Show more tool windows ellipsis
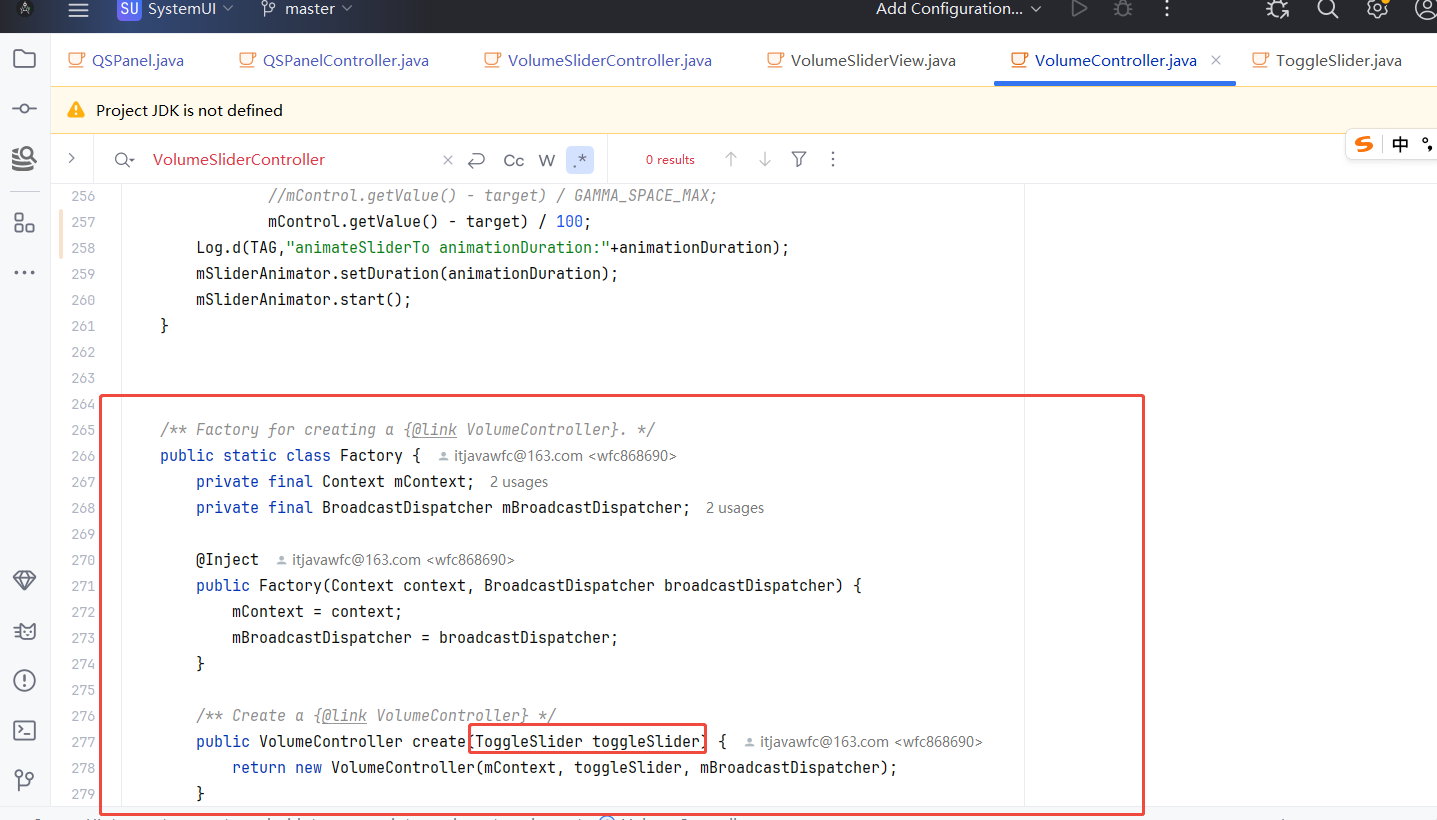Viewport: 1437px width, 820px height. tap(24, 272)
